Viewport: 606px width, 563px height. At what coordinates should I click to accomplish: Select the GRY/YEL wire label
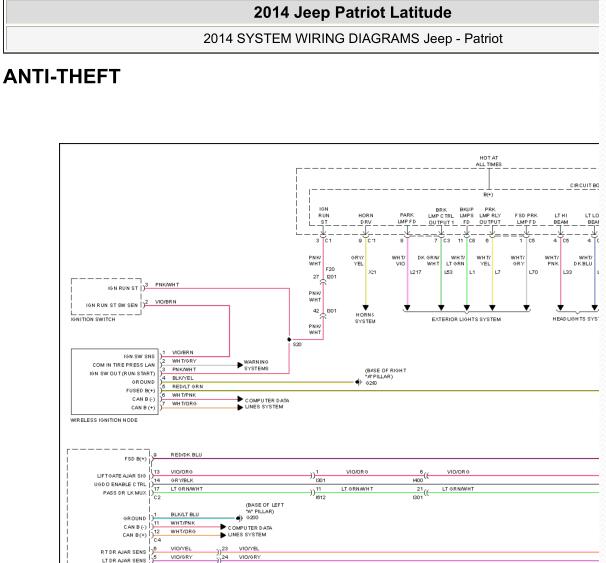coord(357,261)
